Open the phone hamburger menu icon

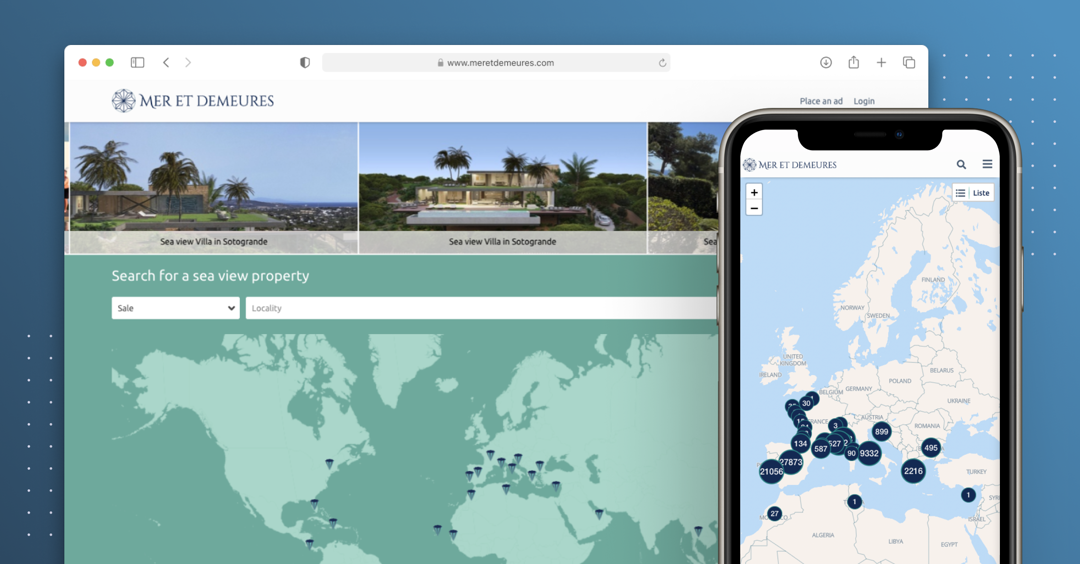pos(987,164)
